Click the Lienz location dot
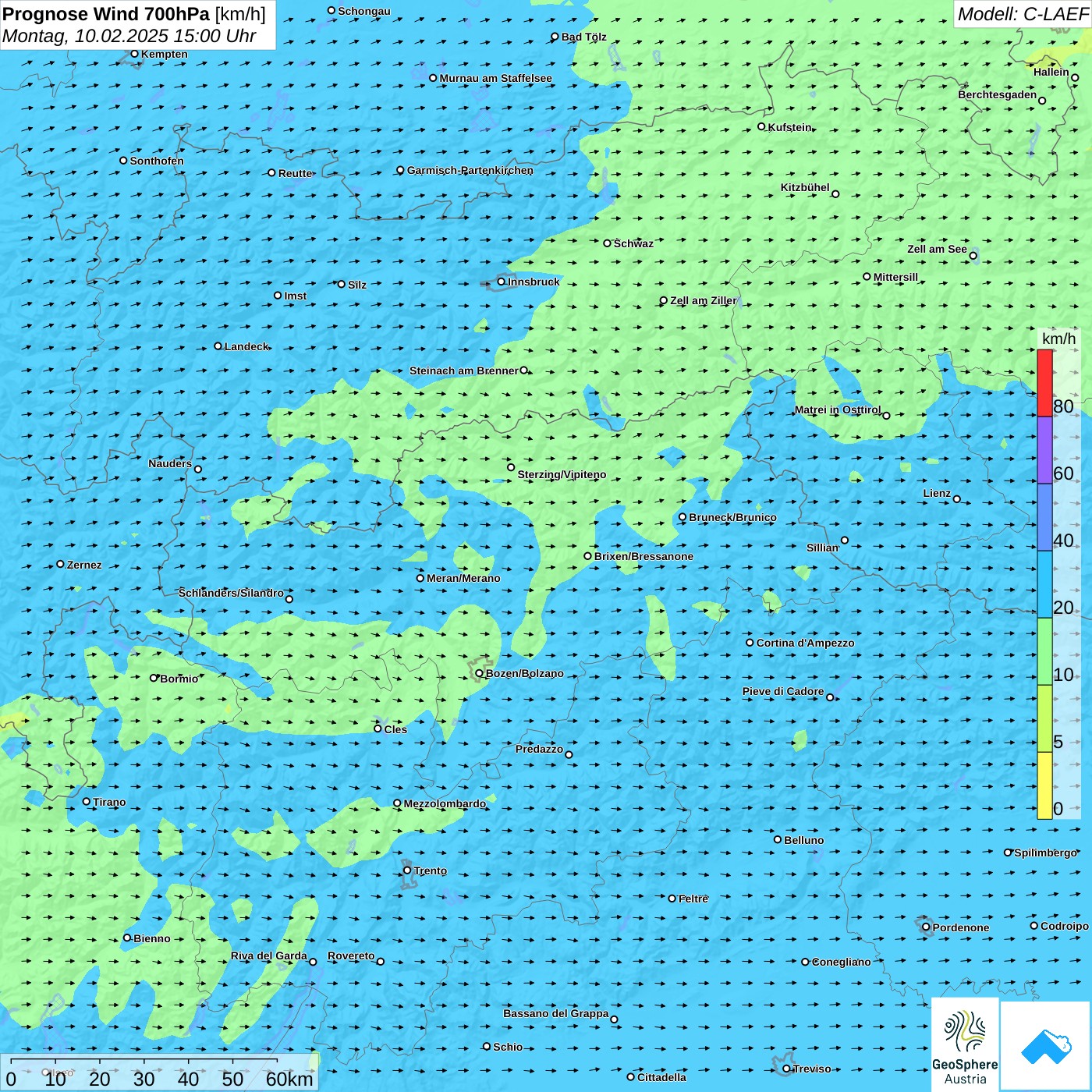This screenshot has width=1092, height=1092. point(957,499)
